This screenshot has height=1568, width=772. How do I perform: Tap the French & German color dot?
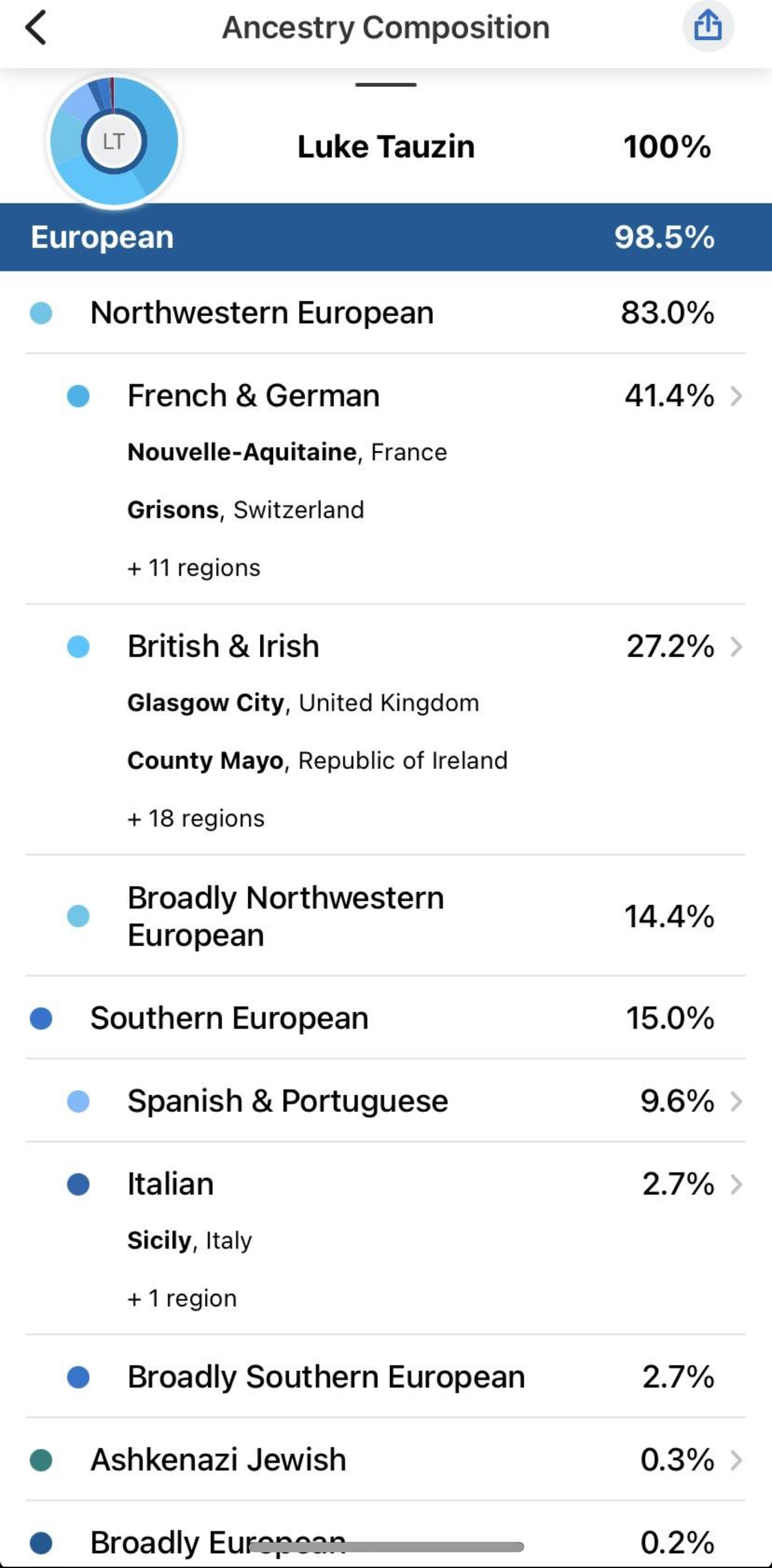[79, 396]
